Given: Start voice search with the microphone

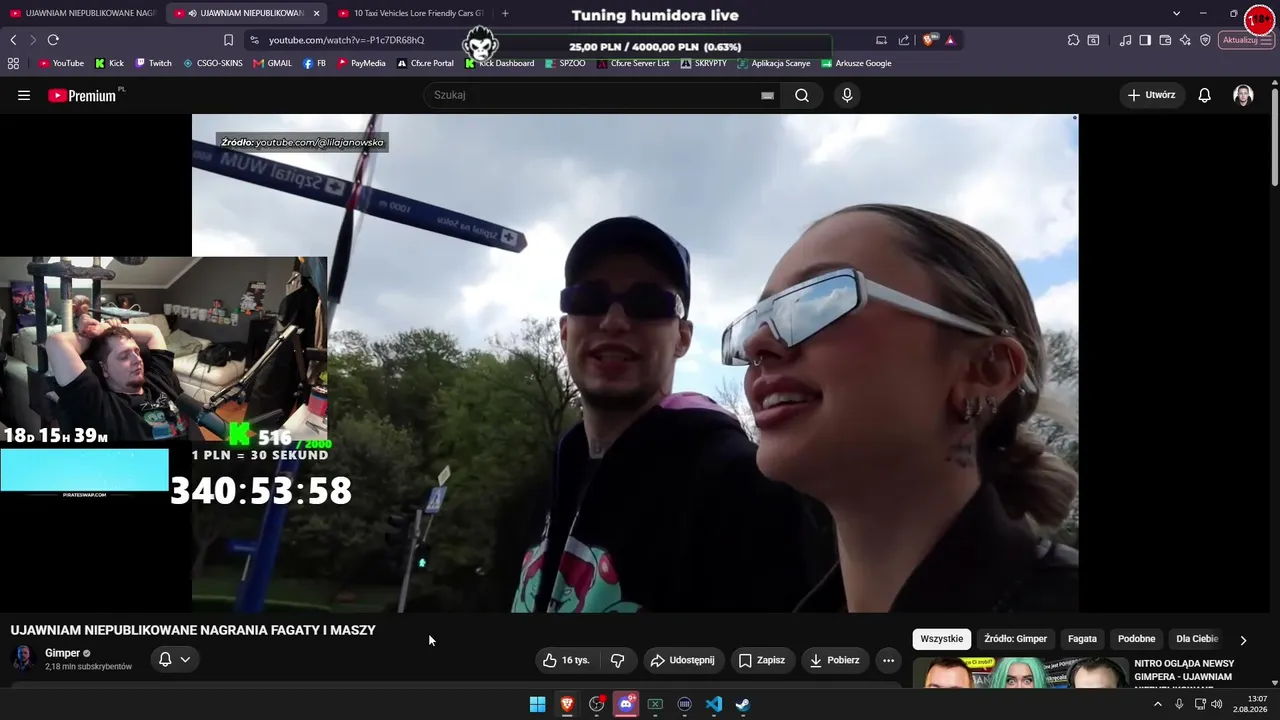Looking at the screenshot, I should coord(847,95).
